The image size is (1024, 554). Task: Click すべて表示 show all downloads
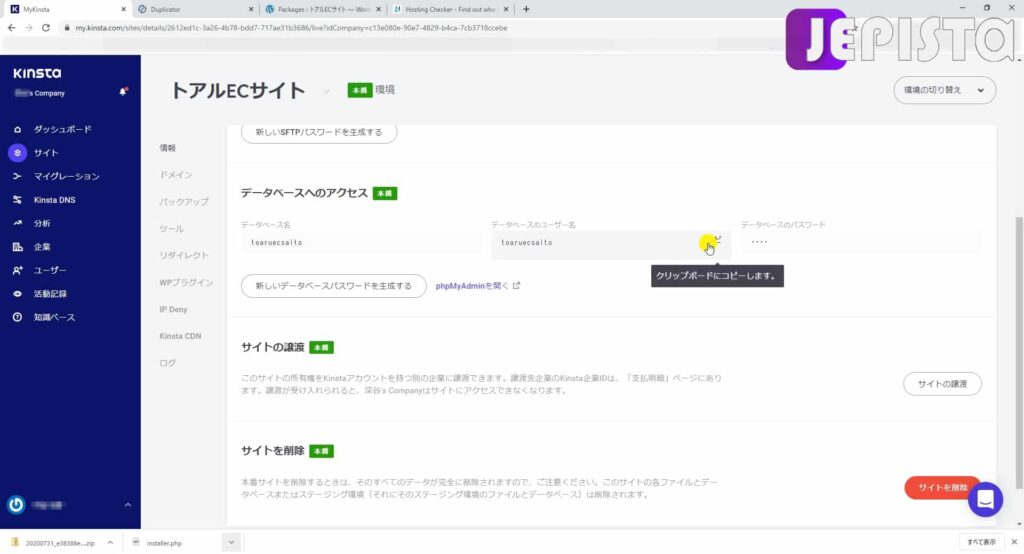point(981,542)
